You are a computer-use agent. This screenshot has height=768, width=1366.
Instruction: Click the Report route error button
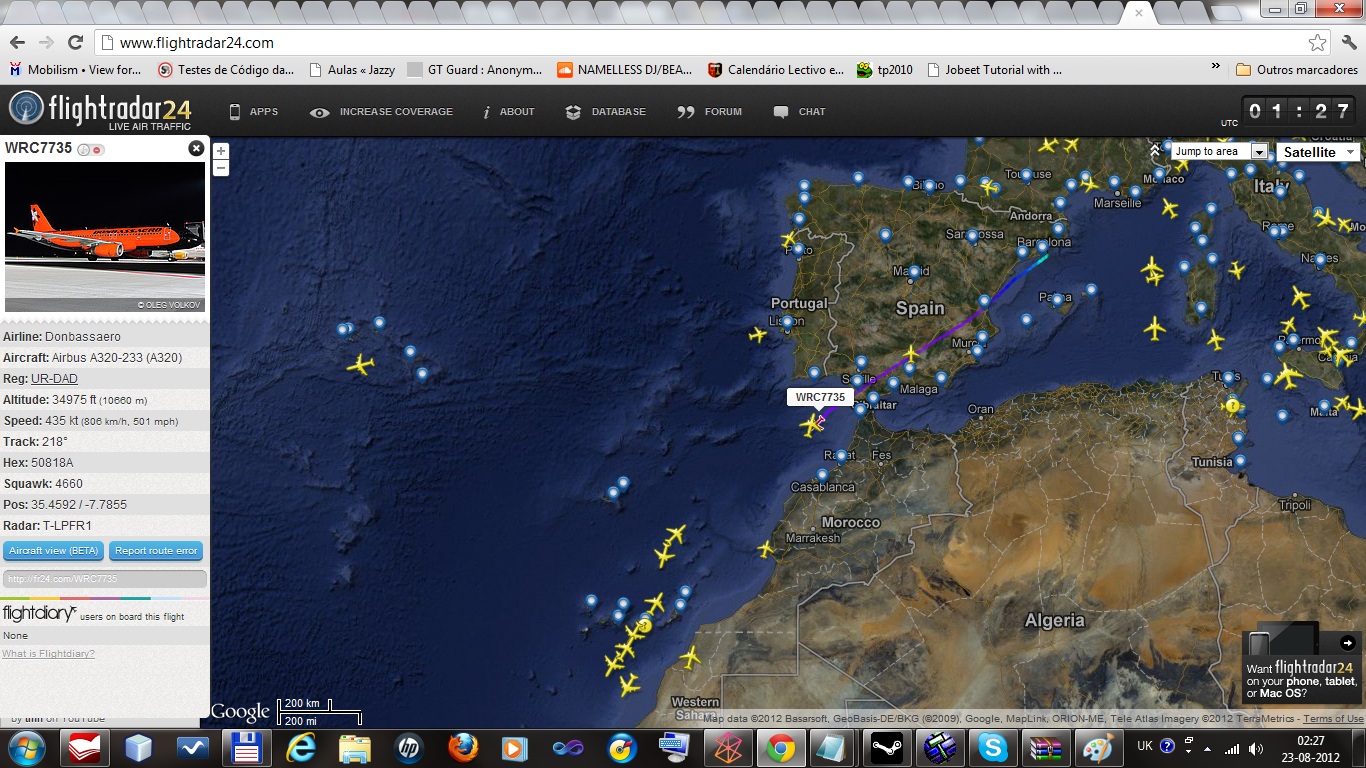(156, 551)
